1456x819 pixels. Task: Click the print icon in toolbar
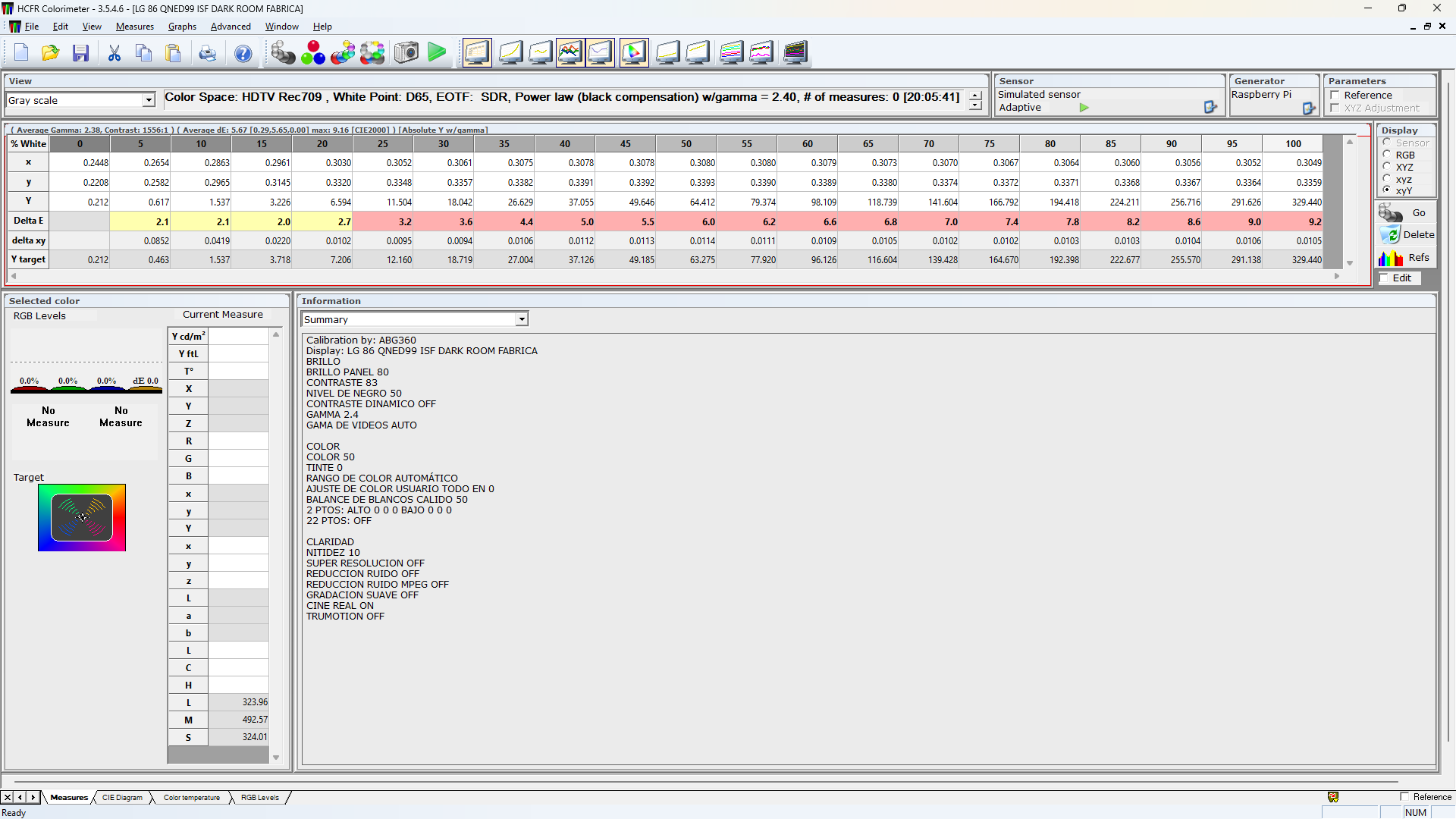[207, 53]
